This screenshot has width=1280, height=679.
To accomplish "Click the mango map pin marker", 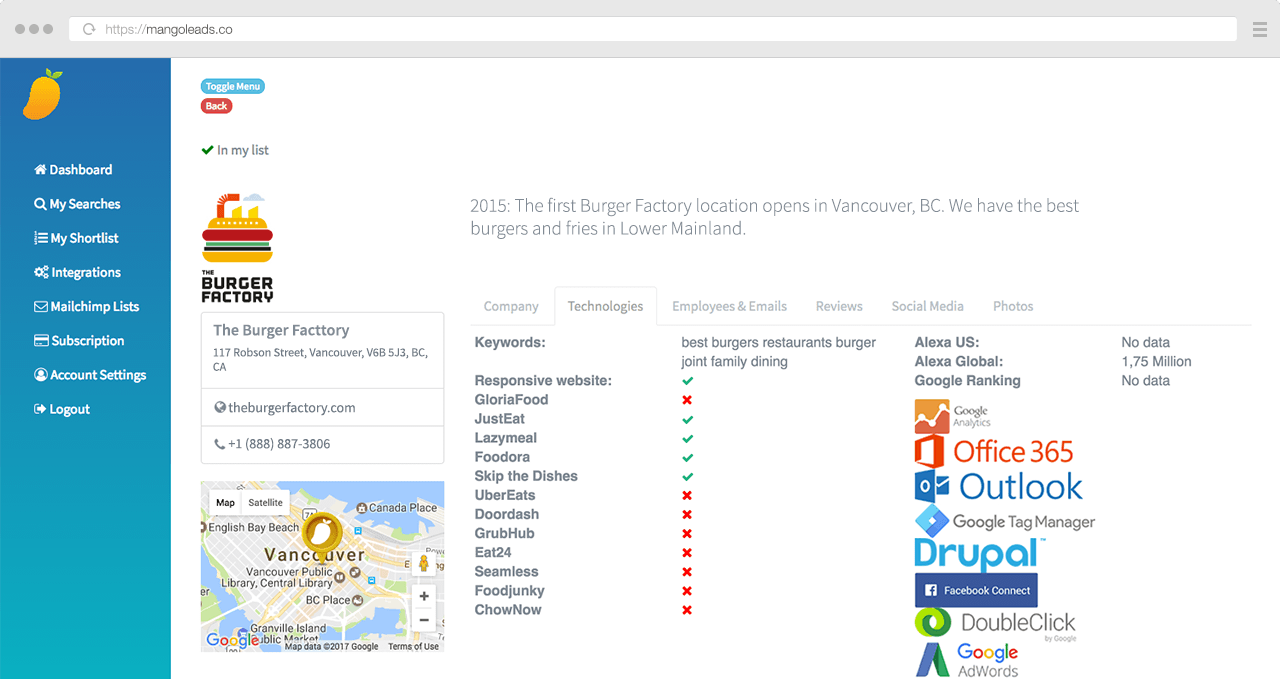I will pos(322,537).
